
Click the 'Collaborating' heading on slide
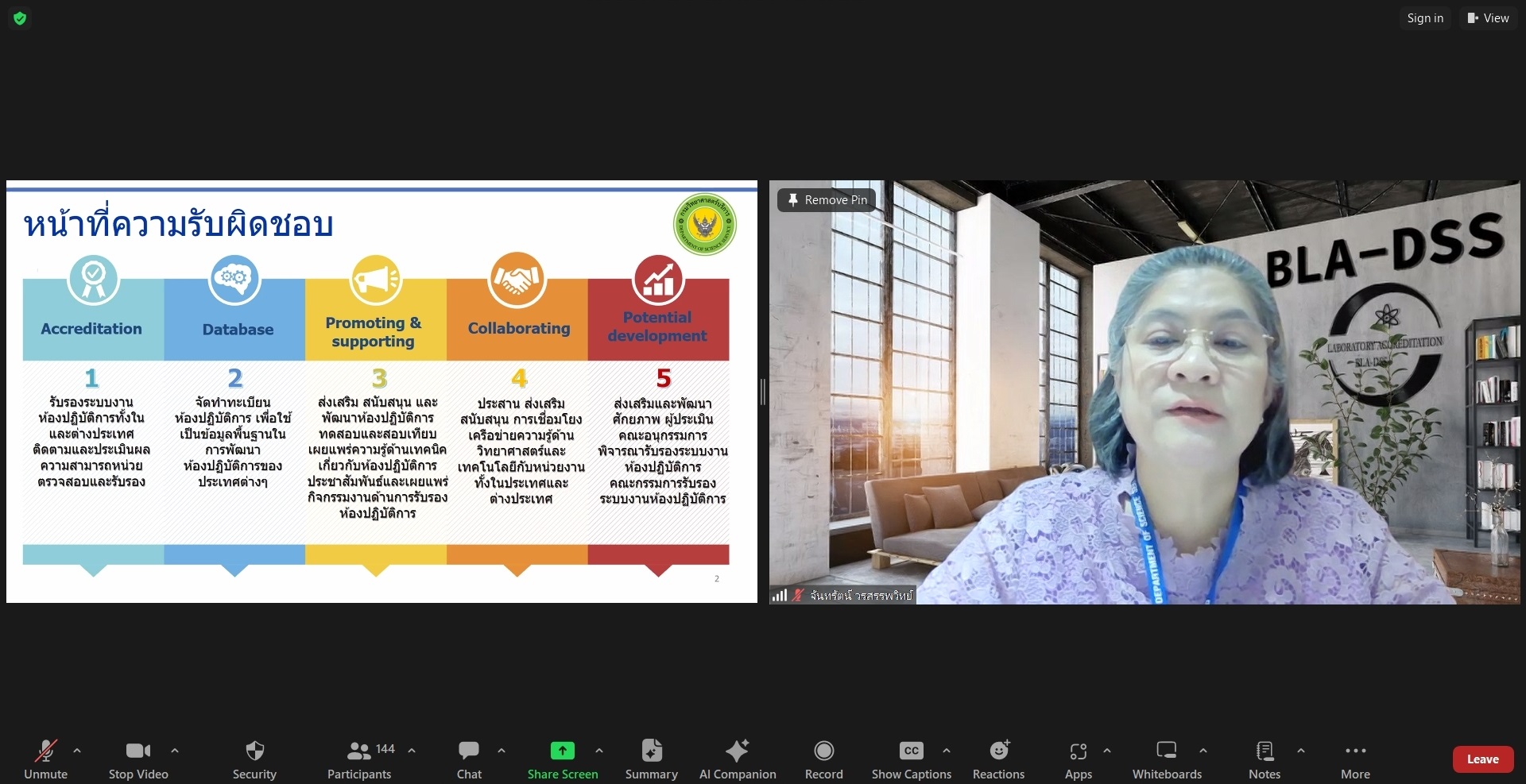coord(519,328)
